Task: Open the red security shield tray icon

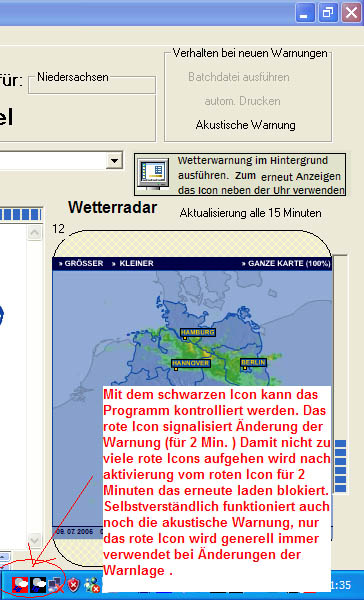Action: click(x=73, y=585)
